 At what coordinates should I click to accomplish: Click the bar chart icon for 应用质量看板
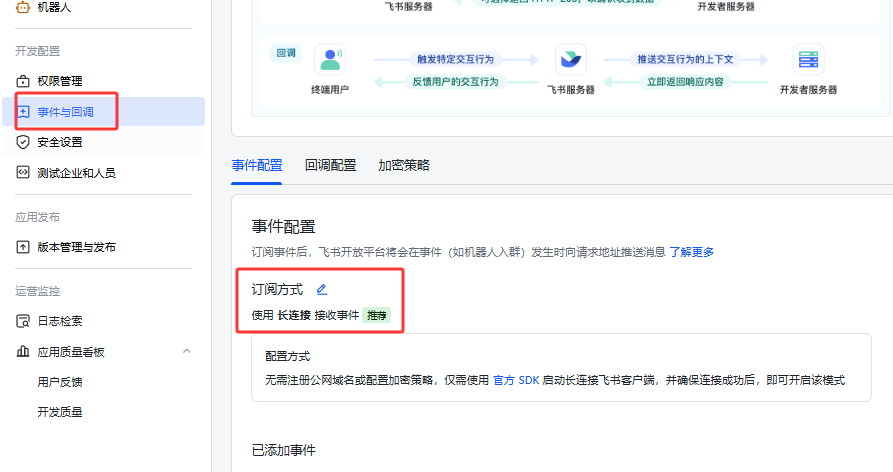(23, 352)
